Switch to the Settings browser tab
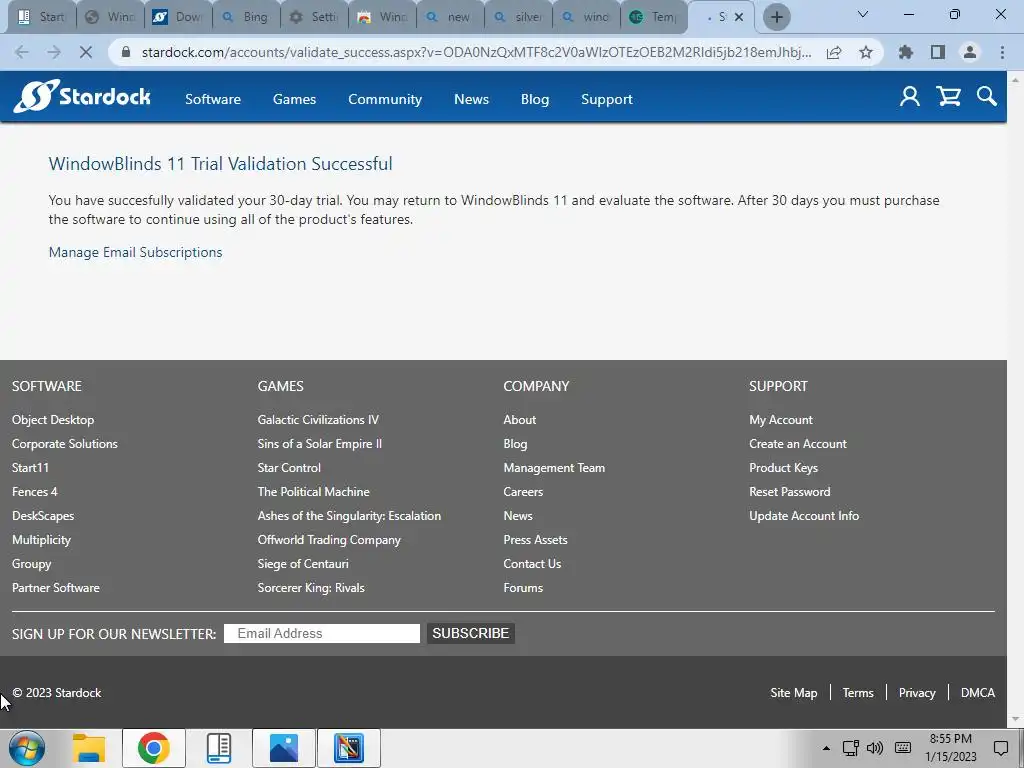1024x768 pixels. [x=314, y=18]
